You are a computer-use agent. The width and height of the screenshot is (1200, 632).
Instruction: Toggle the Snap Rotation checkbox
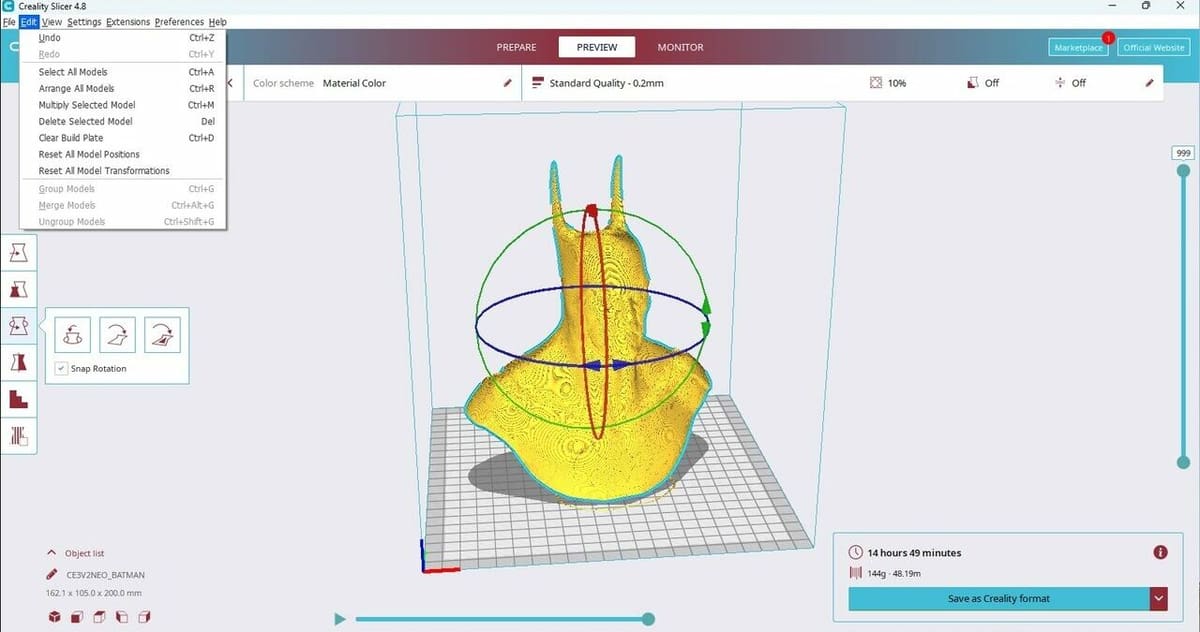(x=62, y=369)
